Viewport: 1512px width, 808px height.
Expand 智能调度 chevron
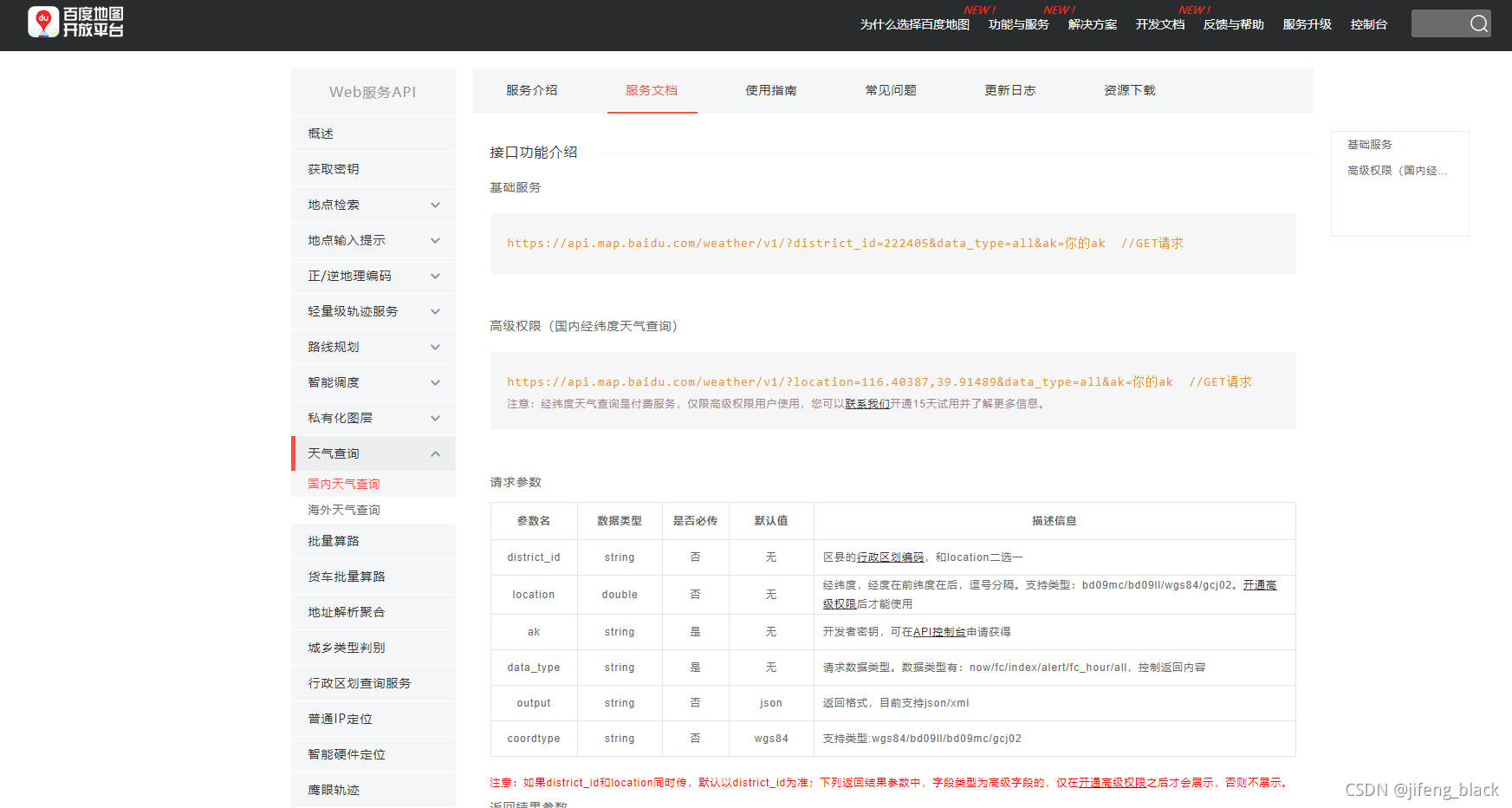[435, 383]
